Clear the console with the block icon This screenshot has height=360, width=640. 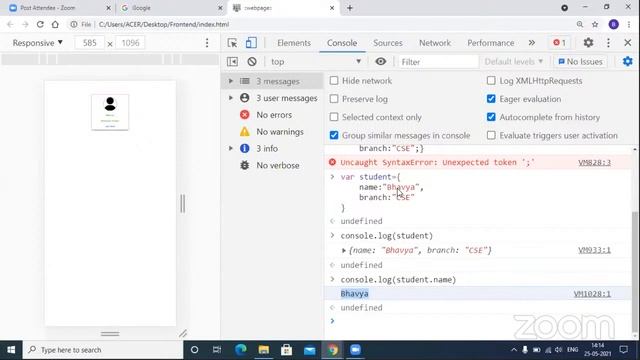click(x=252, y=62)
